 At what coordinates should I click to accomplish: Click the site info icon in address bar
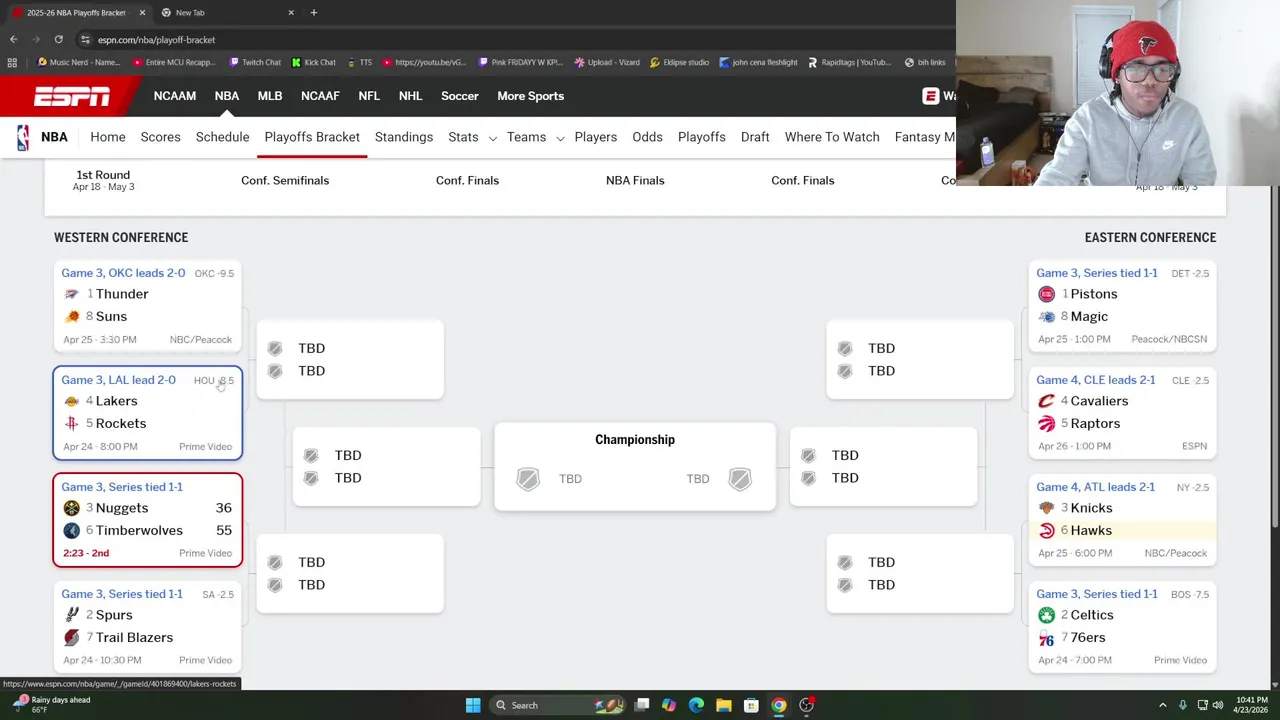(x=85, y=39)
